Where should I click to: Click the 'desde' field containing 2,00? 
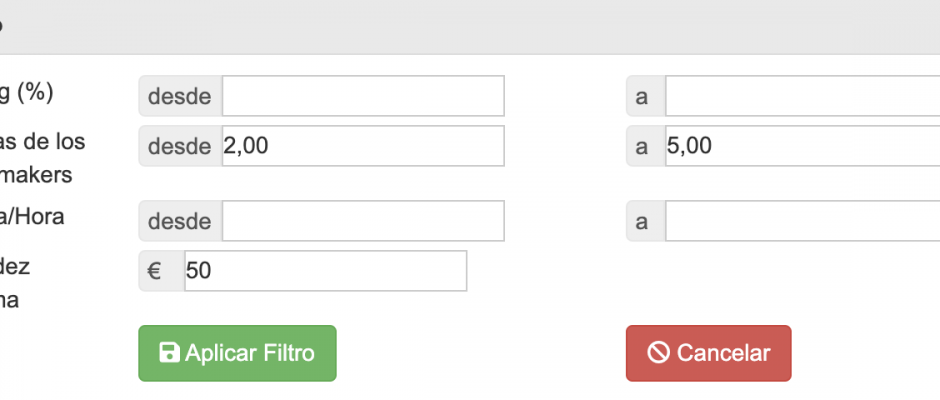363,146
